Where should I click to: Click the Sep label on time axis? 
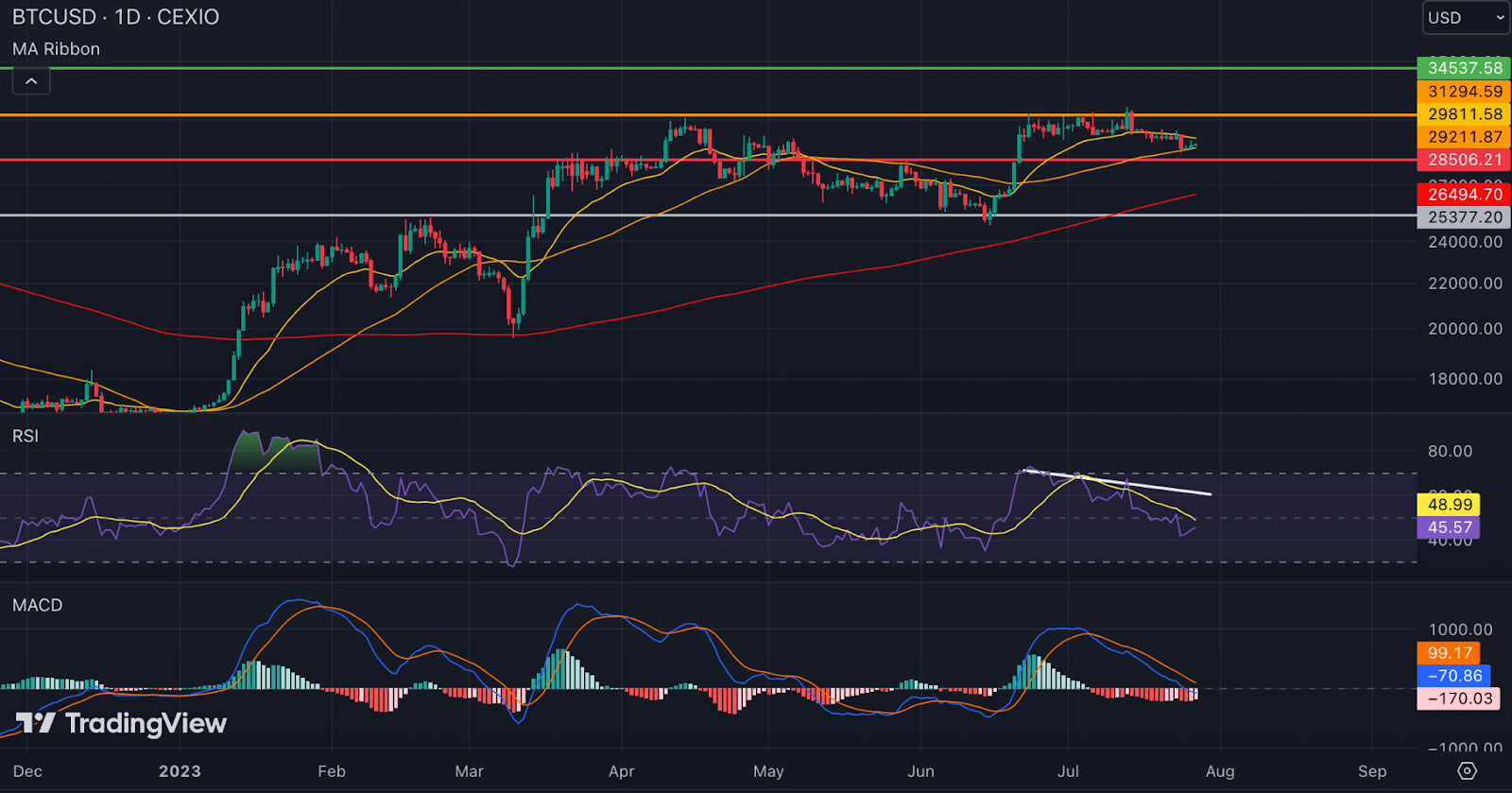click(x=1372, y=771)
